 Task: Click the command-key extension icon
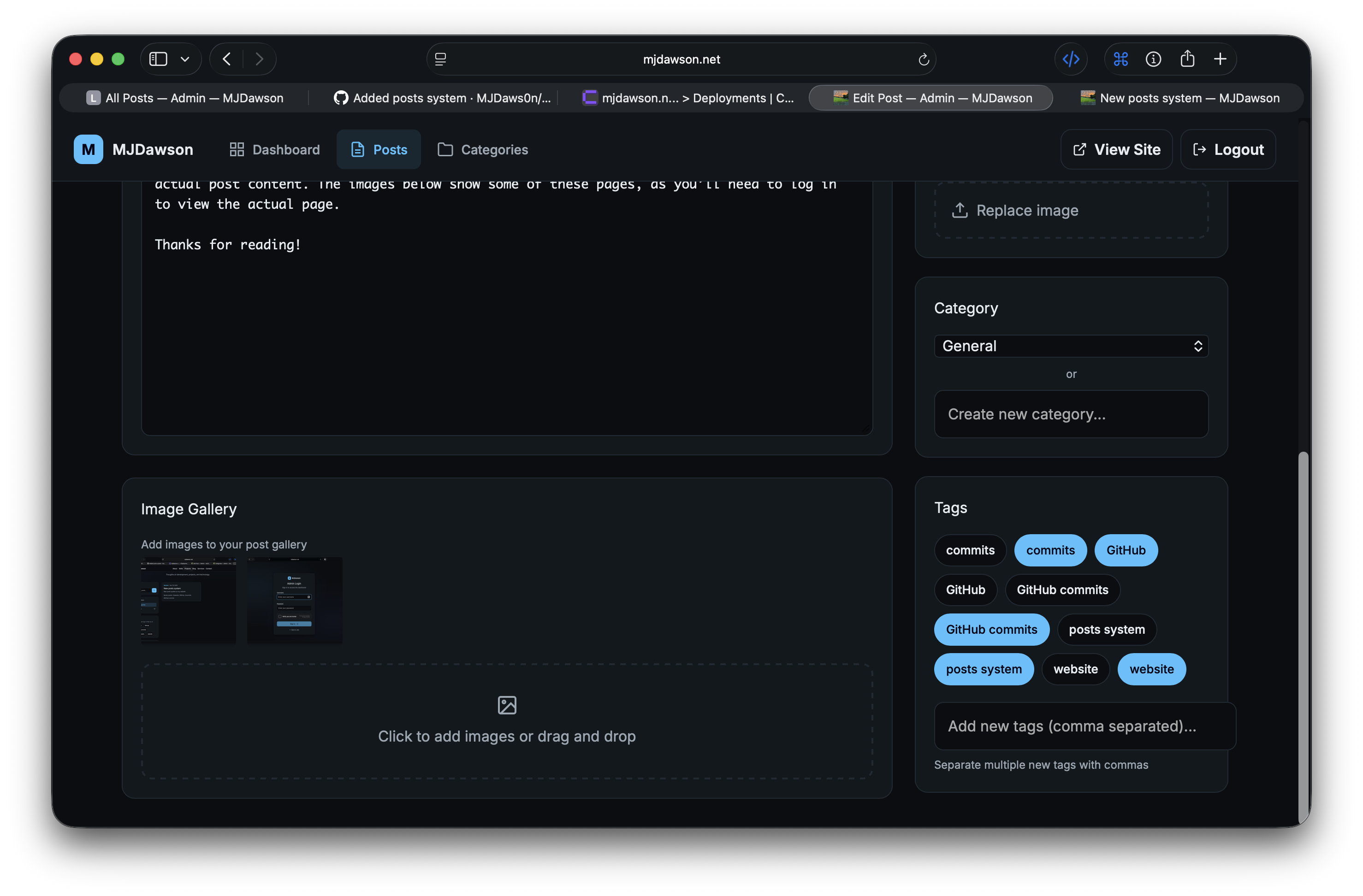tap(1120, 59)
